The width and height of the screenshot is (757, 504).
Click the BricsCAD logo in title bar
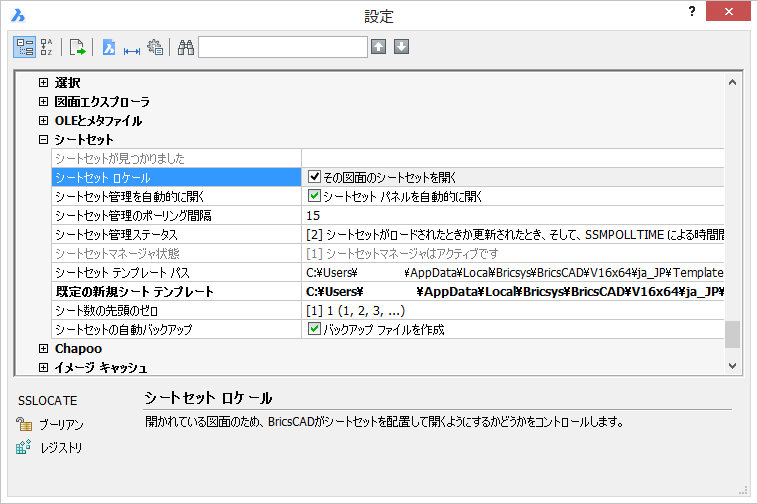(x=18, y=15)
